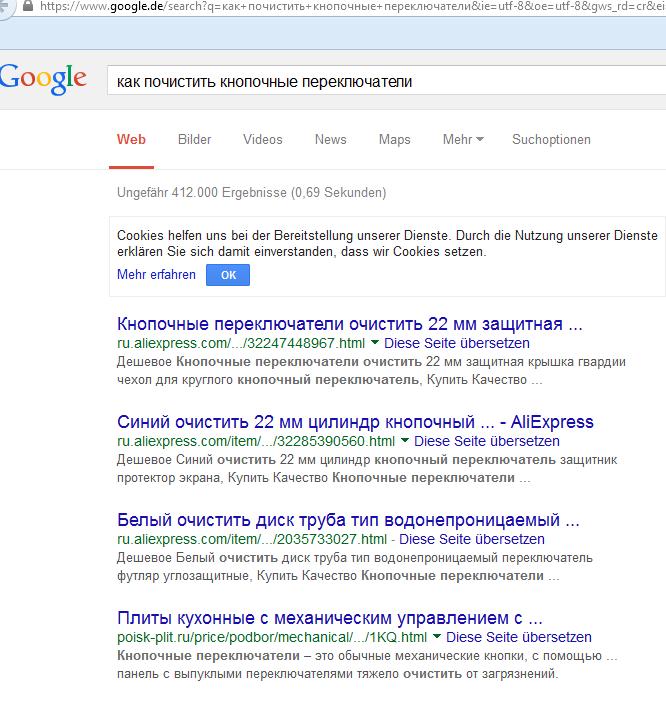Click snippet text протектор экрана, Купить Качество
This screenshot has width=666, height=702.
[323, 478]
